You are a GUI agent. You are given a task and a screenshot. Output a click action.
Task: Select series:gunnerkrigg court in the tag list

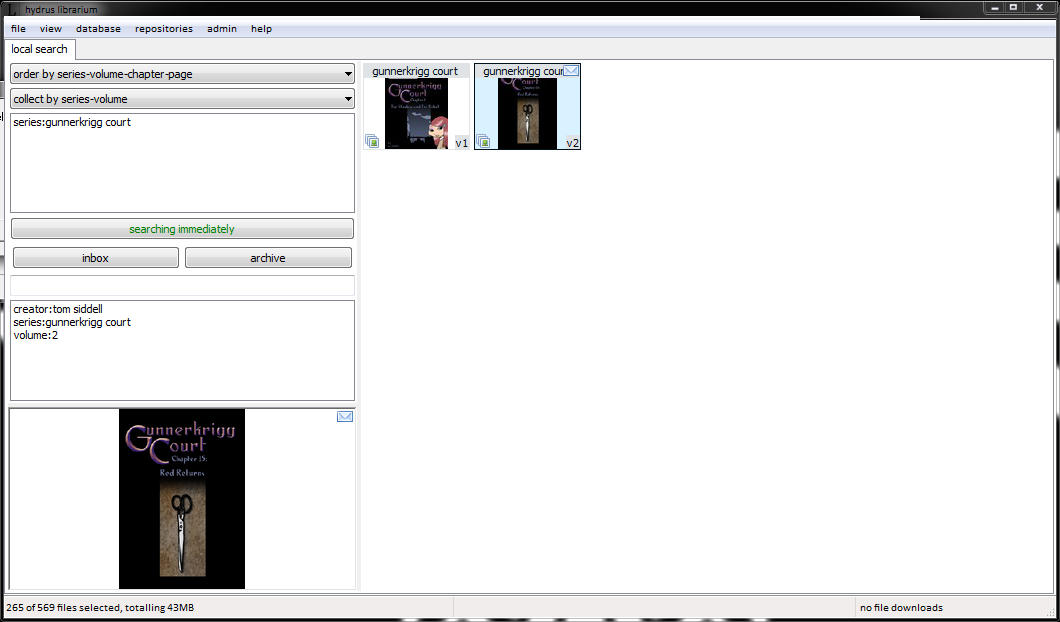coord(72,322)
